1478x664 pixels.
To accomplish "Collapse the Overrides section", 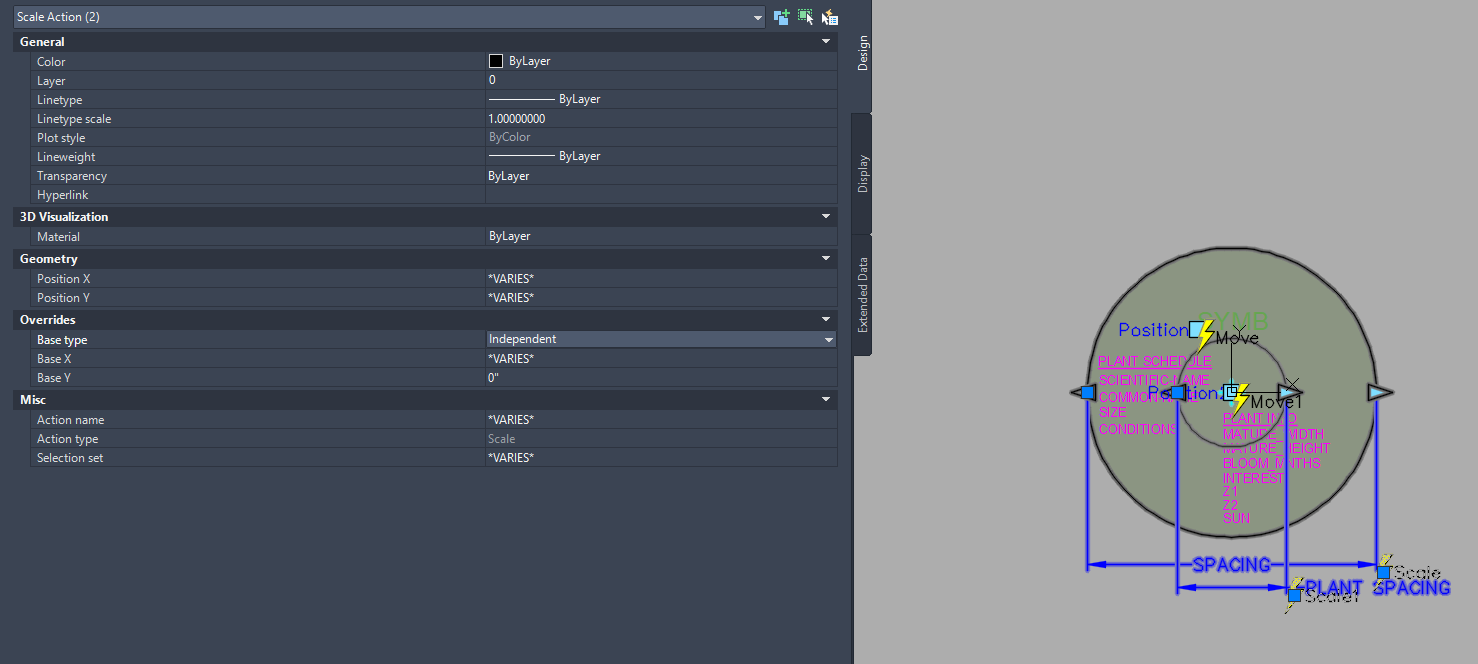I will click(x=826, y=320).
